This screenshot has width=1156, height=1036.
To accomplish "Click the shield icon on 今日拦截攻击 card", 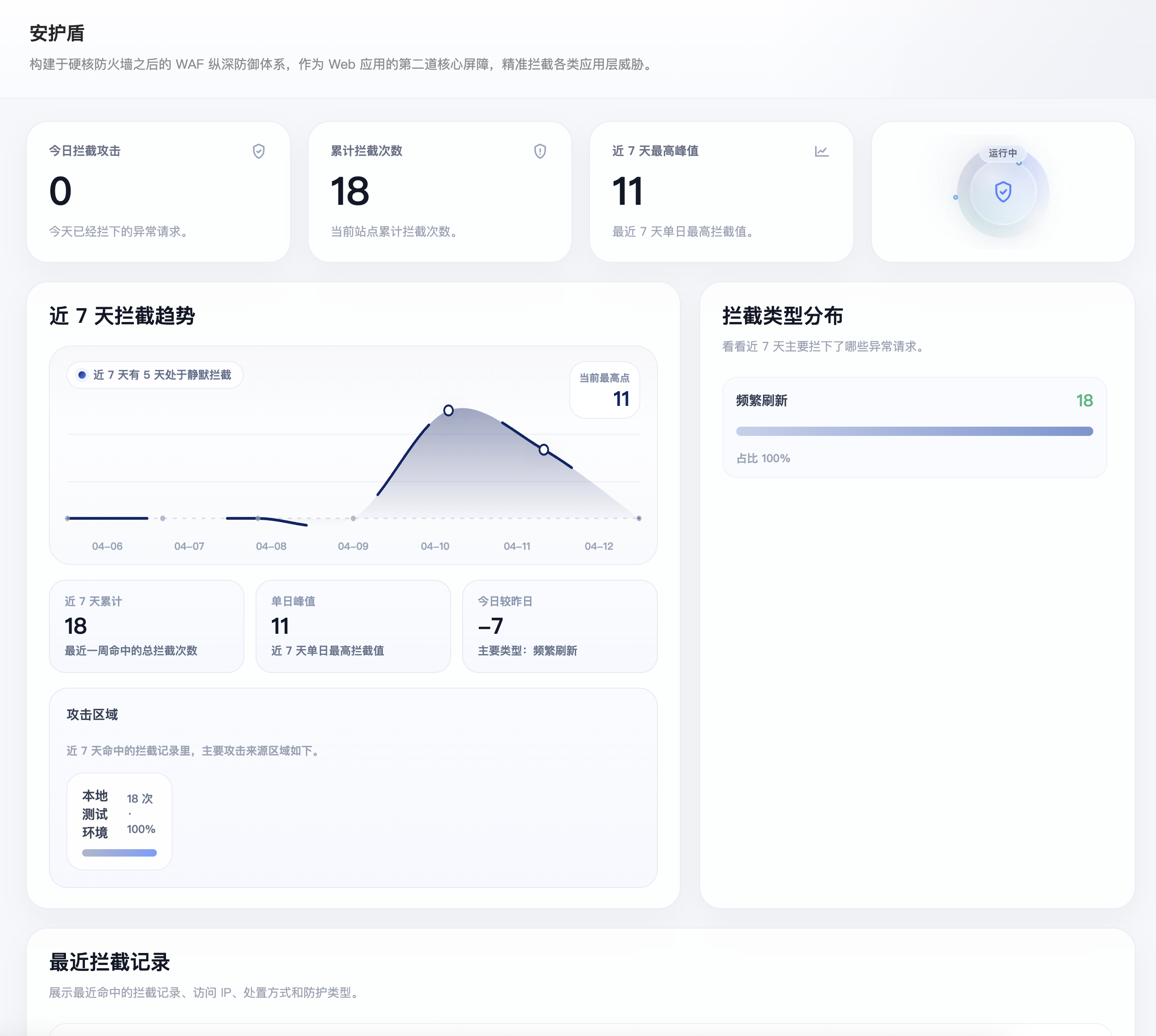I will pos(258,151).
